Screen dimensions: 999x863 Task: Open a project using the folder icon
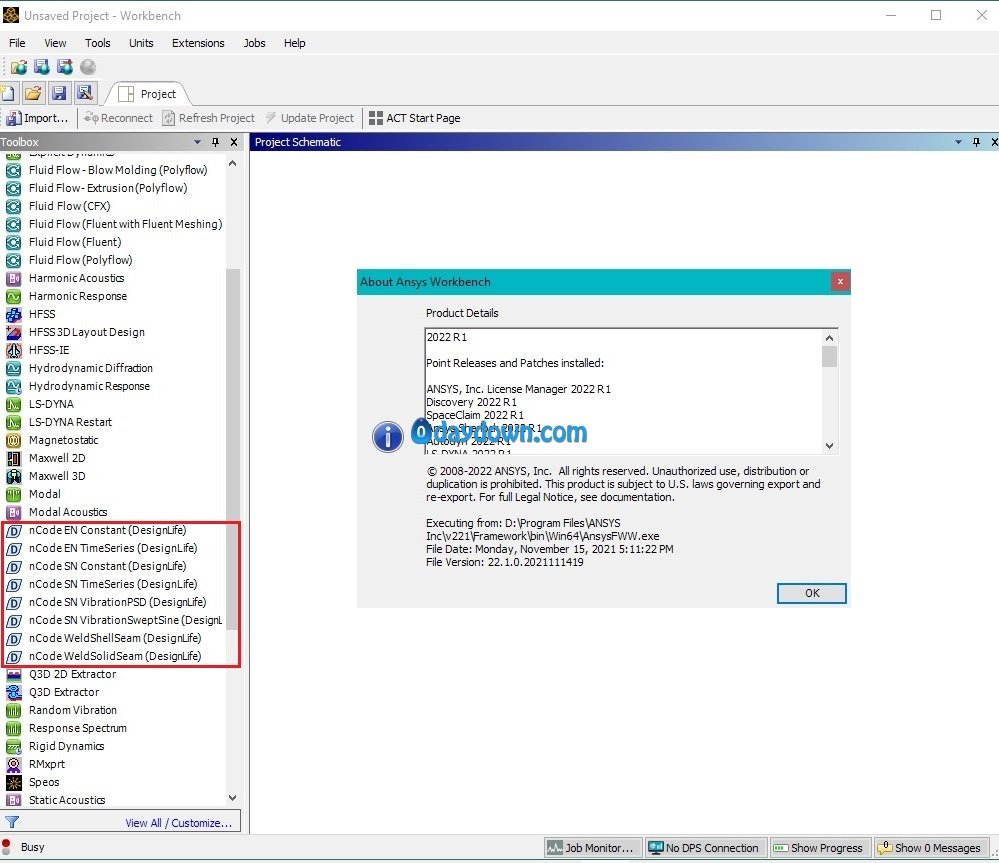click(x=33, y=94)
